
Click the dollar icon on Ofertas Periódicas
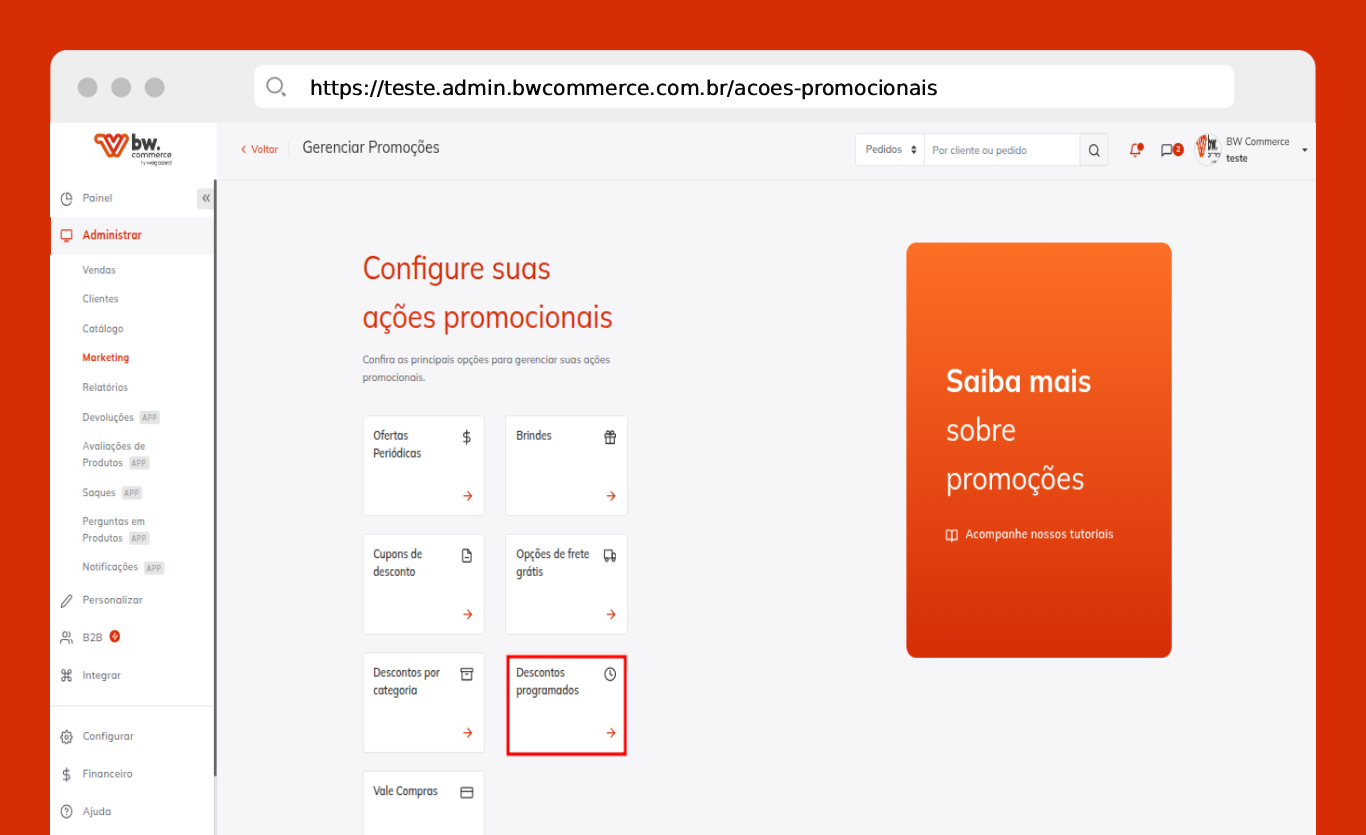[467, 437]
